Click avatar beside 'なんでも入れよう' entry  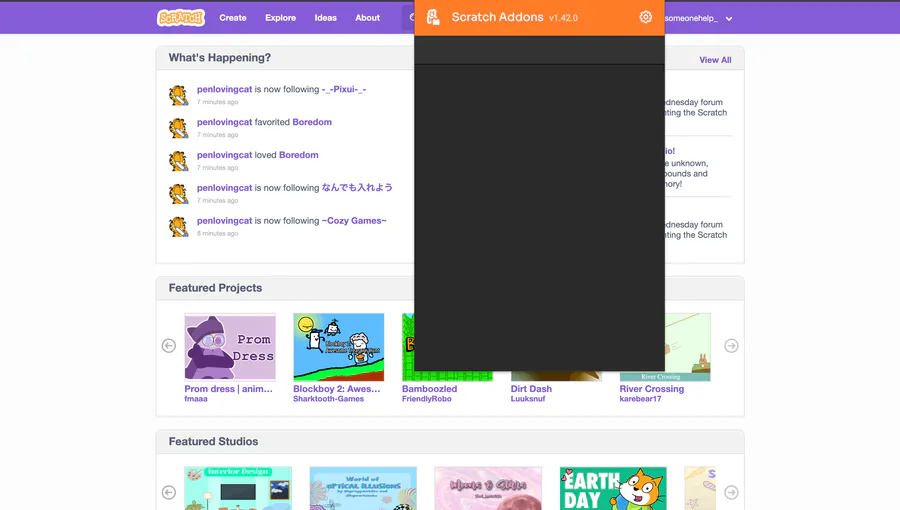(x=179, y=193)
